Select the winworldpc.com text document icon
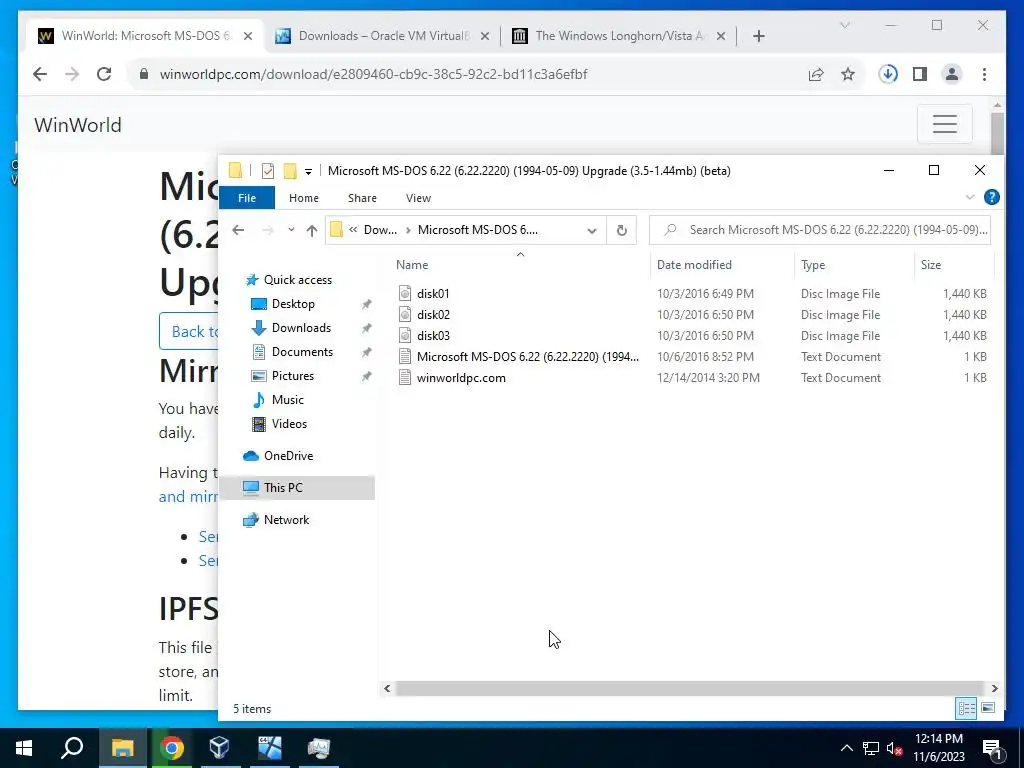This screenshot has width=1024, height=768. coord(405,377)
